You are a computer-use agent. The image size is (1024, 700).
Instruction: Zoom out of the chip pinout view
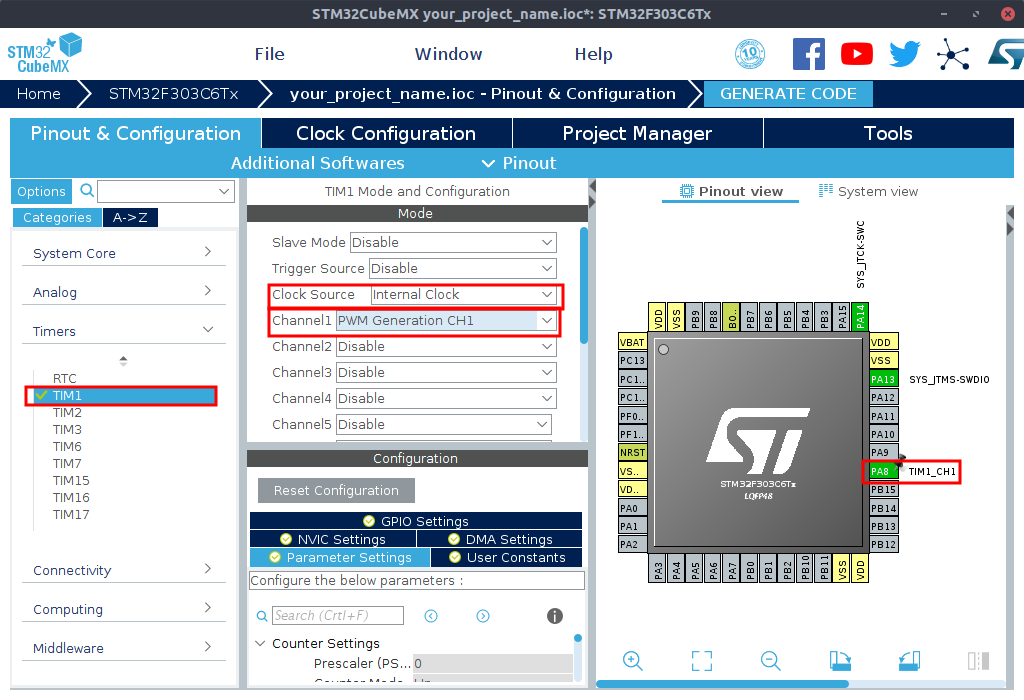pos(770,660)
